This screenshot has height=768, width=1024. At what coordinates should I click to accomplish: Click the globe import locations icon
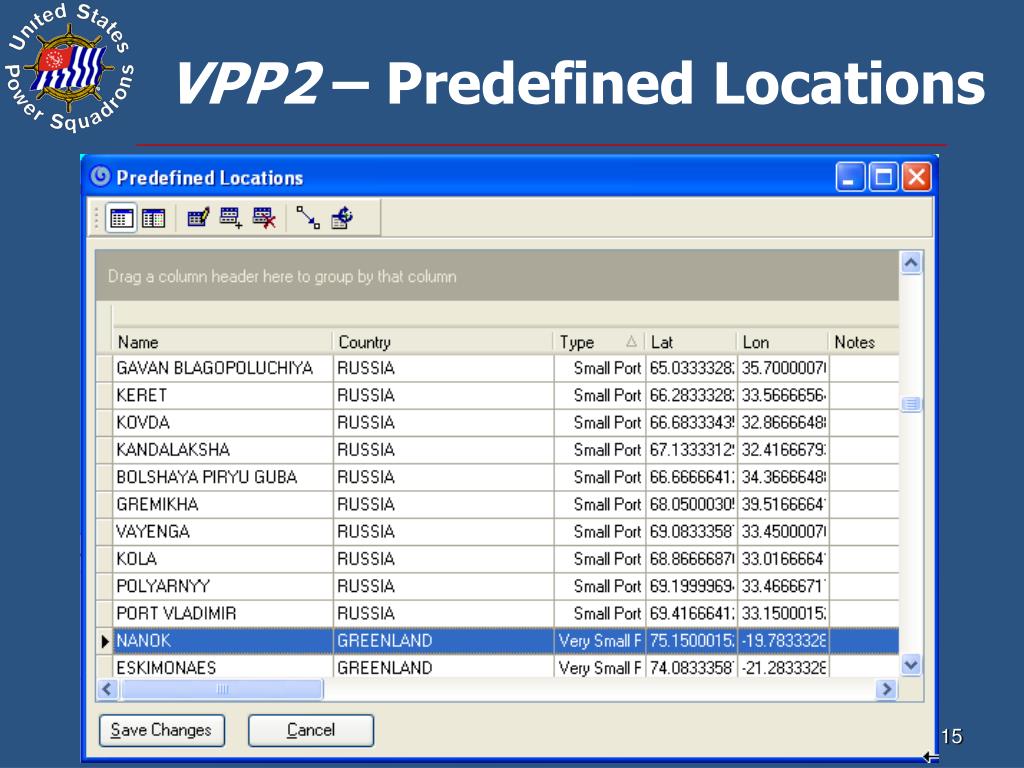(x=342, y=217)
